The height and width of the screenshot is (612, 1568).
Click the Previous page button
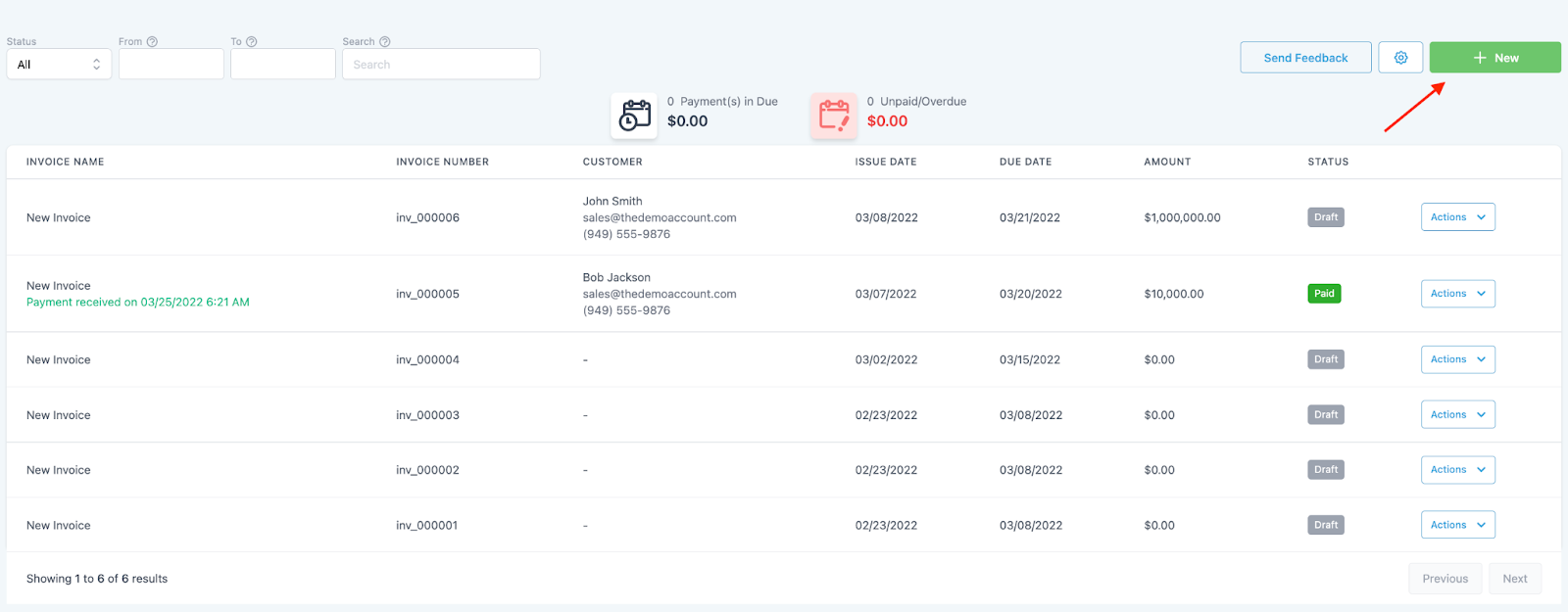1445,579
